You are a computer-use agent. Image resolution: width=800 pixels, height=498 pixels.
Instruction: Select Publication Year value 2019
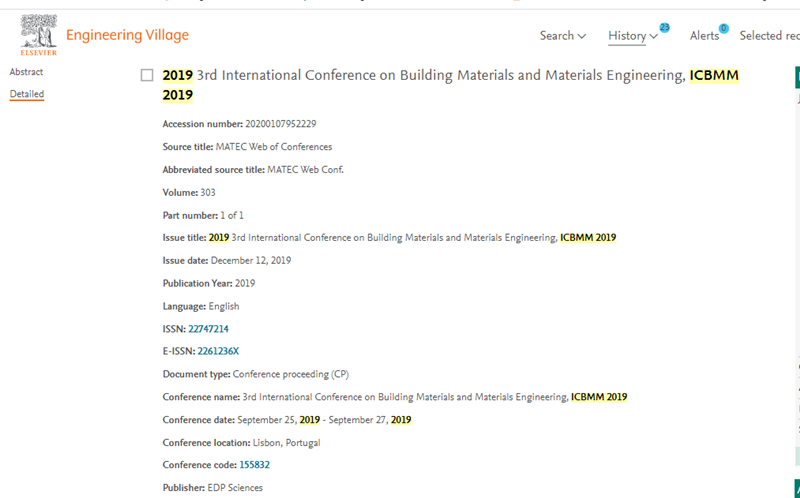tap(245, 283)
